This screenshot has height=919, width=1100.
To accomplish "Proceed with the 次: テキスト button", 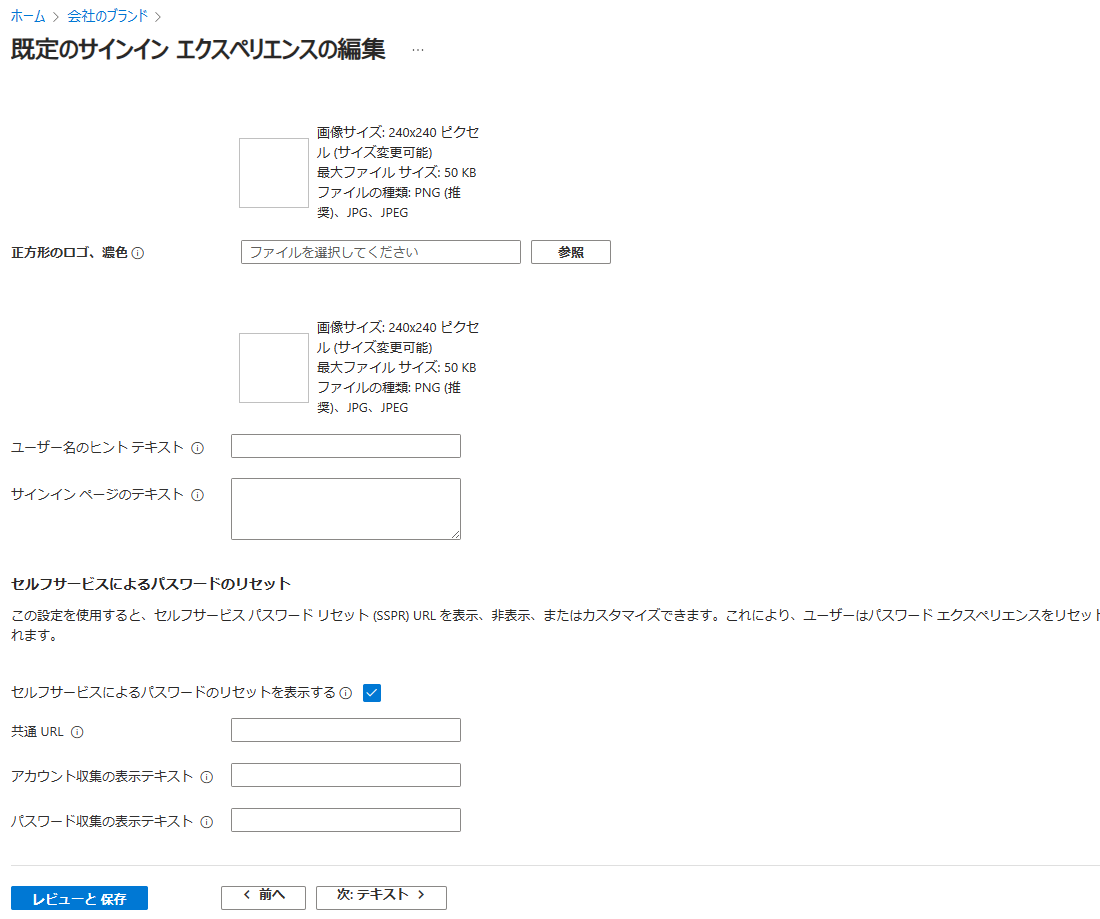I will pyautogui.click(x=381, y=897).
